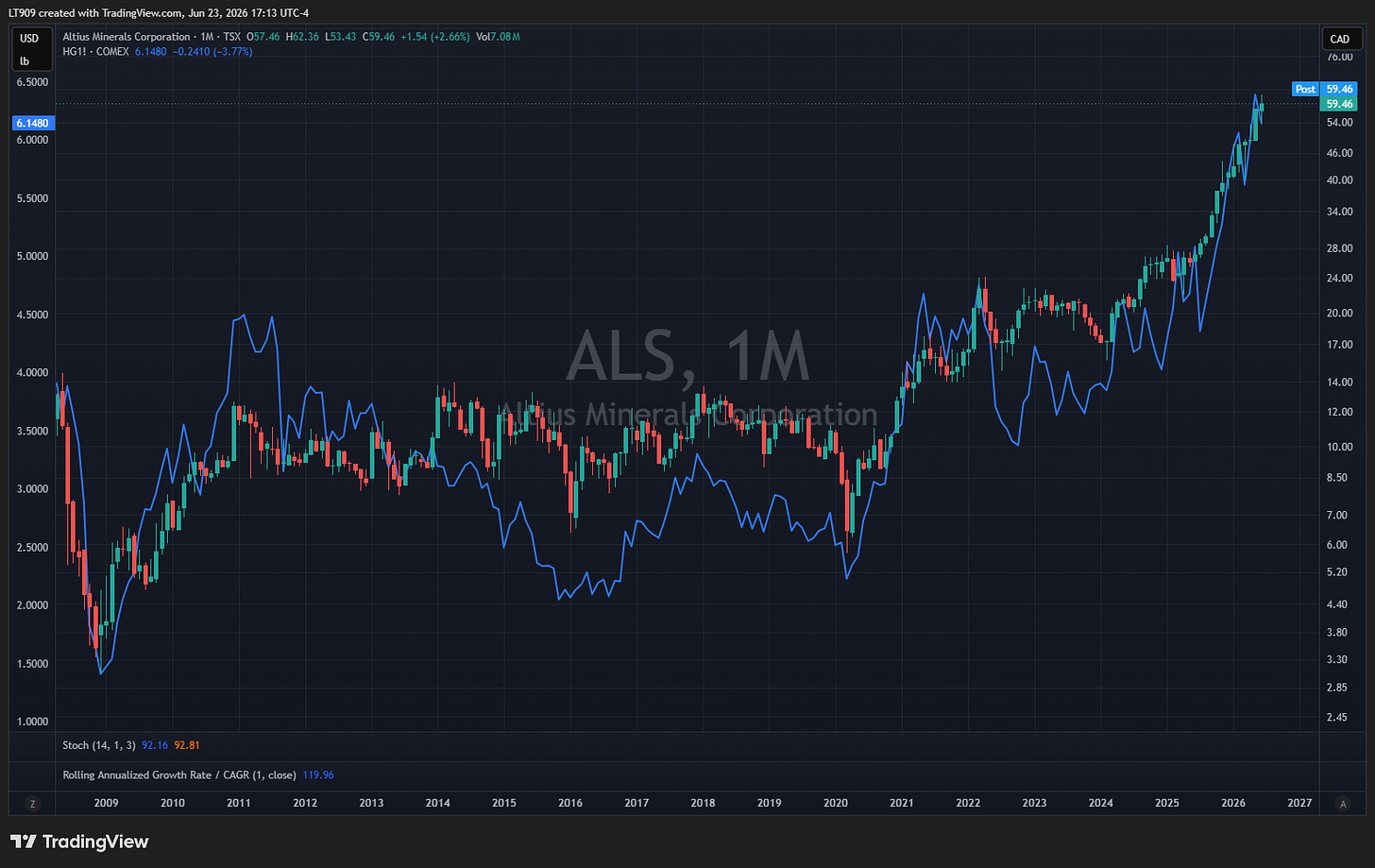Click the 2019 year label
This screenshot has width=1375, height=868.
pyautogui.click(x=769, y=803)
